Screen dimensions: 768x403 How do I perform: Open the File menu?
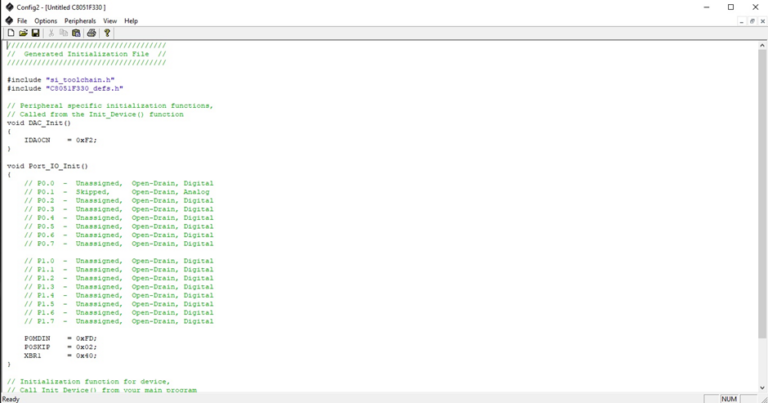click(x=22, y=20)
